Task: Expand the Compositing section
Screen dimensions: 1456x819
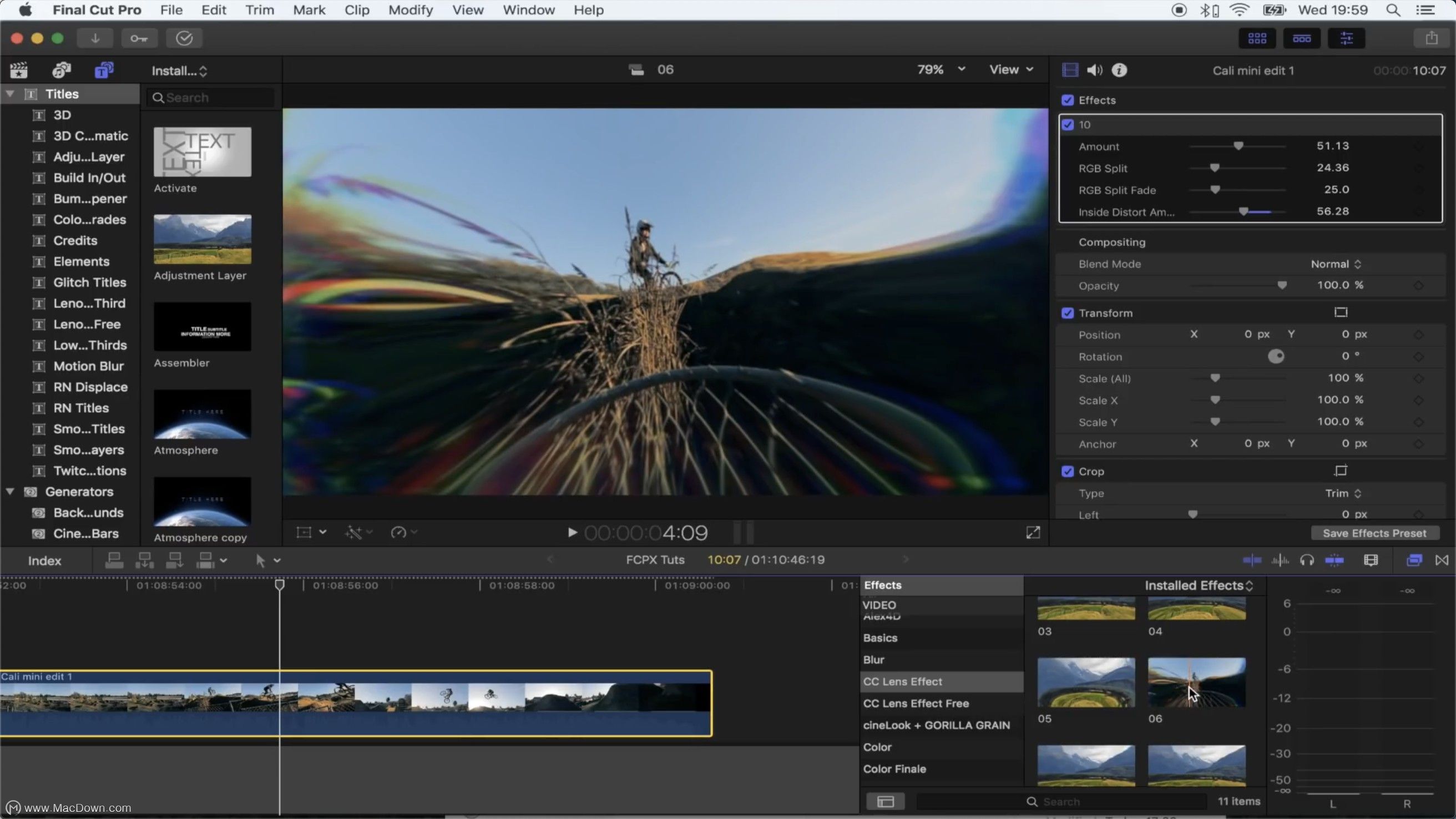Action: point(1112,241)
